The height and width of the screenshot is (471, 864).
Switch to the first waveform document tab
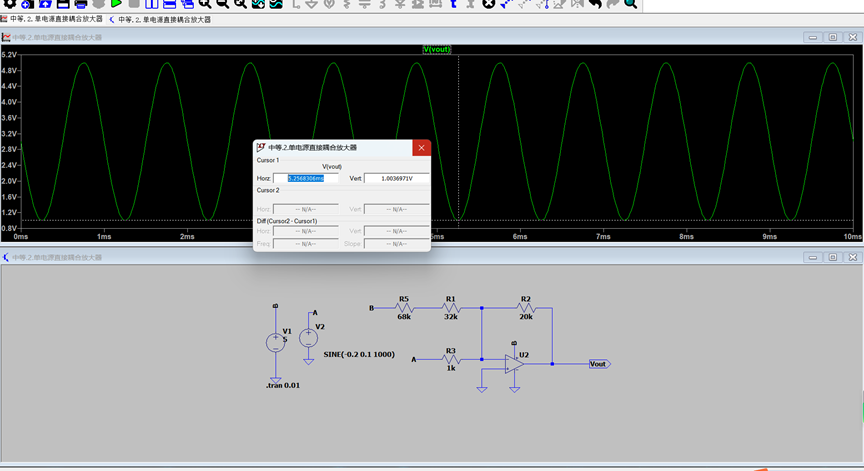(56, 19)
